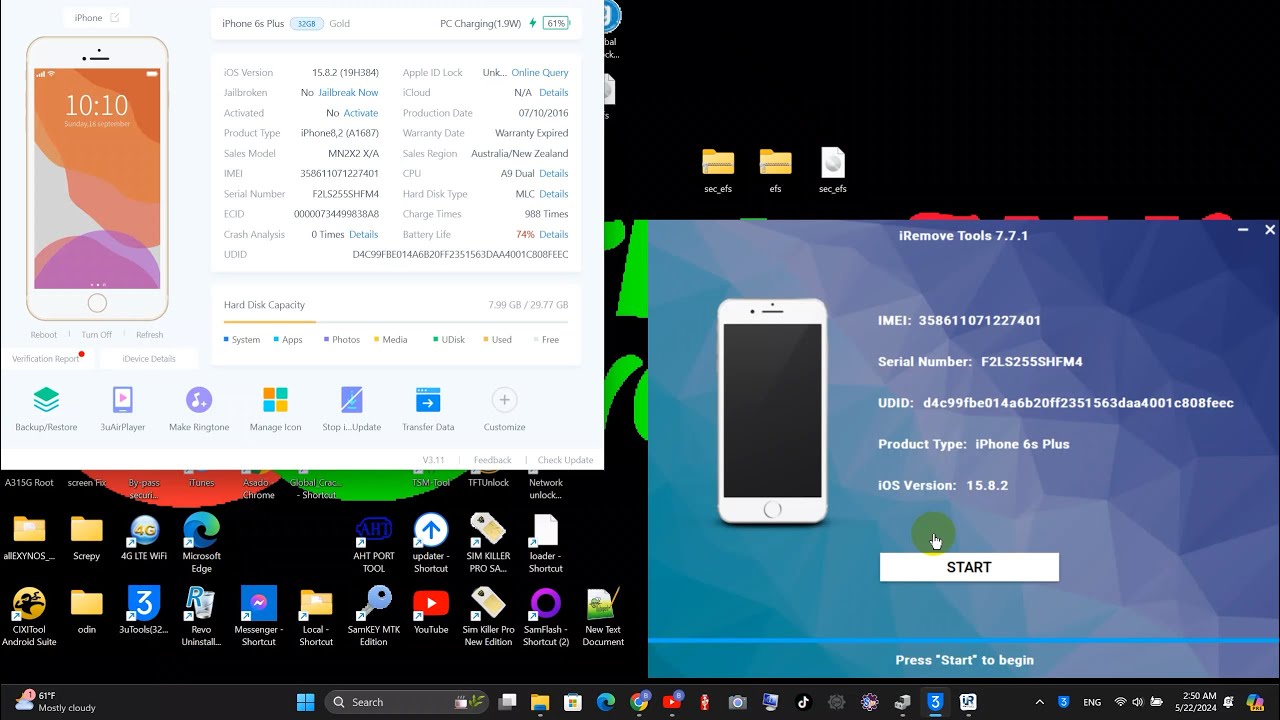The height and width of the screenshot is (720, 1280).
Task: Click the Activate link
Action: pos(361,113)
